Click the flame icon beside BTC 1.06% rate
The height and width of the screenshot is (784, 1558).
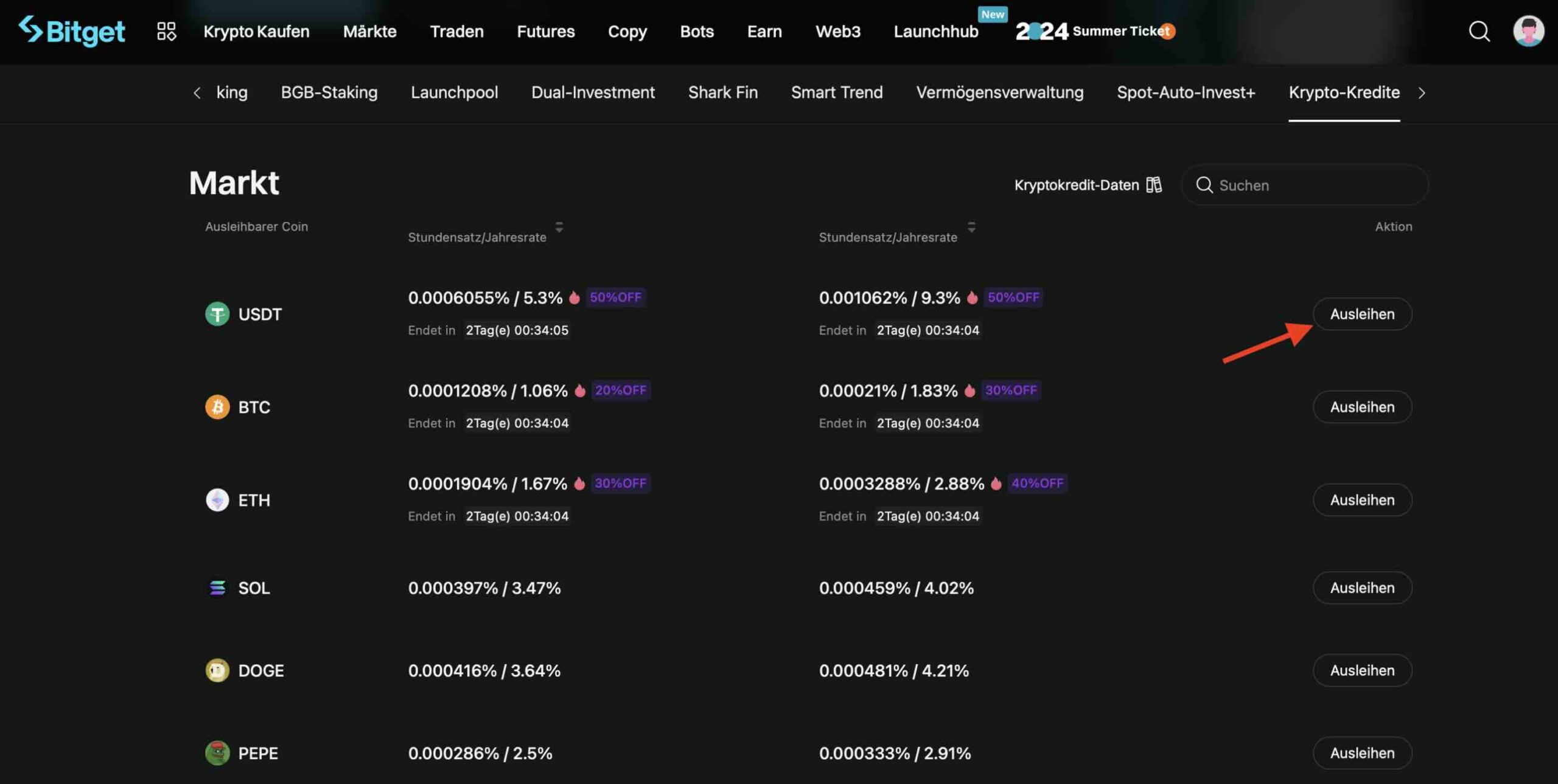point(579,390)
